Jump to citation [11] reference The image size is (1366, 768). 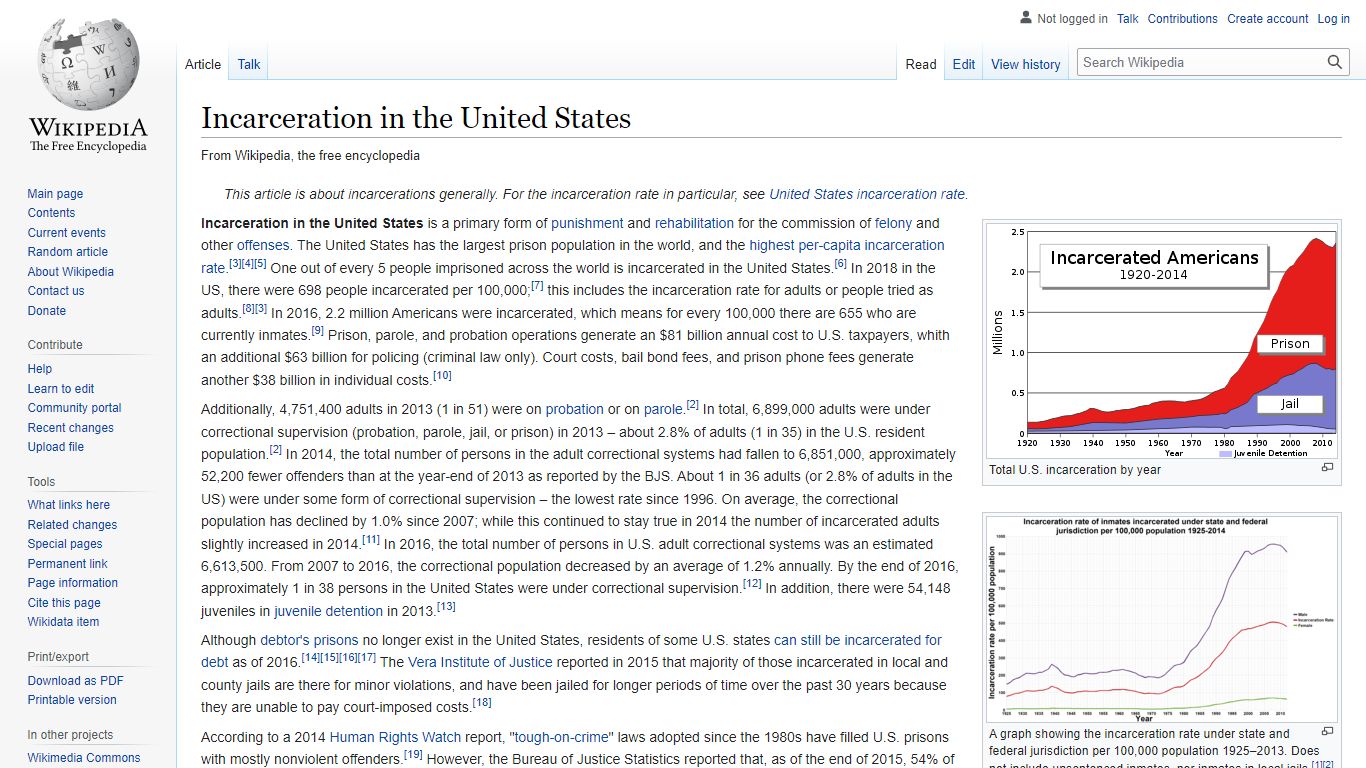371,540
